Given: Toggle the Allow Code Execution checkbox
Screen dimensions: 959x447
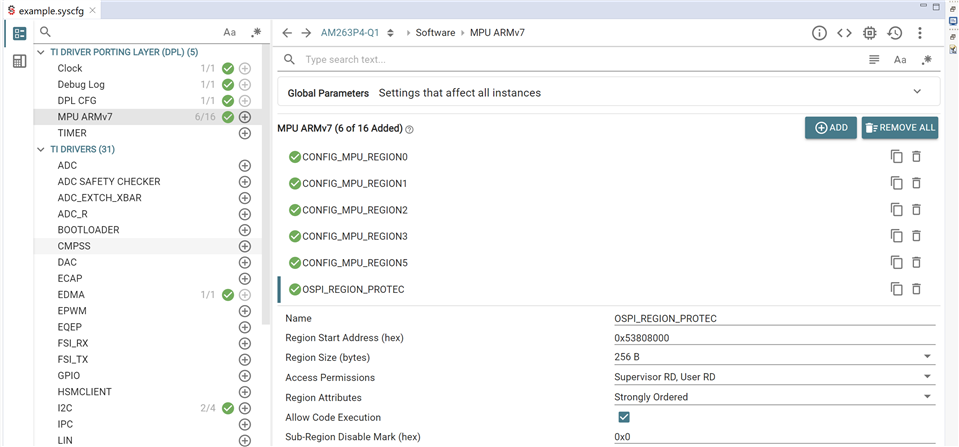Looking at the screenshot, I should [x=624, y=417].
